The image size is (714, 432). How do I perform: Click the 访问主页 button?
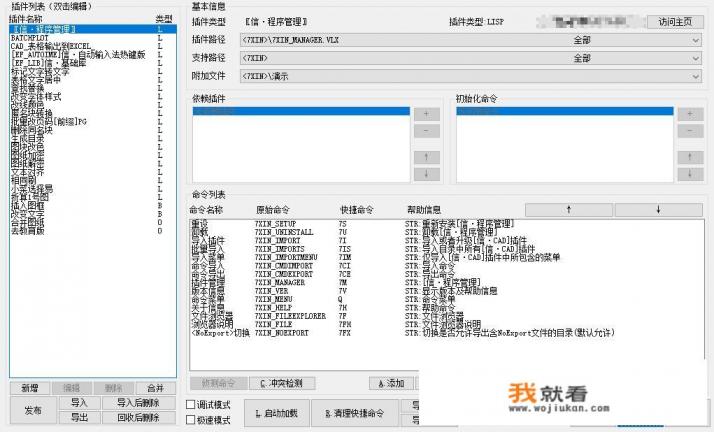(675, 22)
